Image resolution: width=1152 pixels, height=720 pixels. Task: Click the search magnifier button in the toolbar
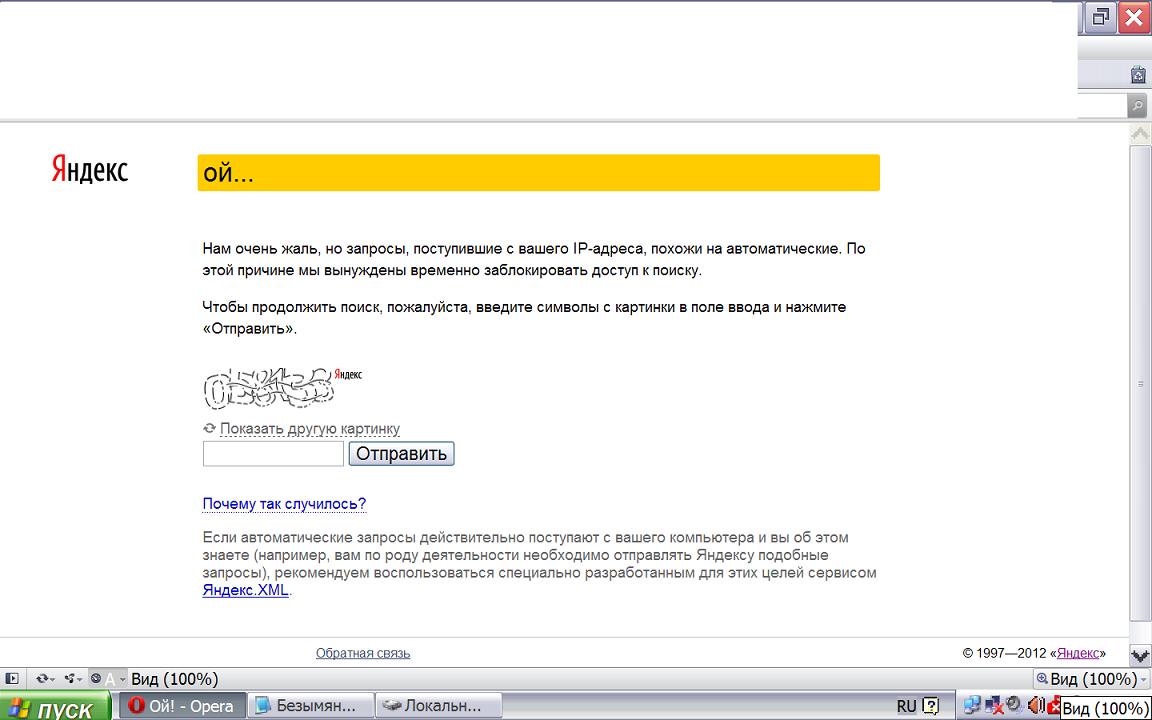click(x=1137, y=107)
